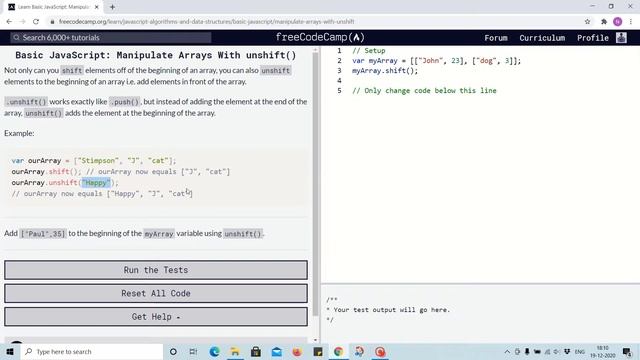The height and width of the screenshot is (360, 640).
Task: Click the Search 6,000+ tutorials field
Action: tap(111, 38)
